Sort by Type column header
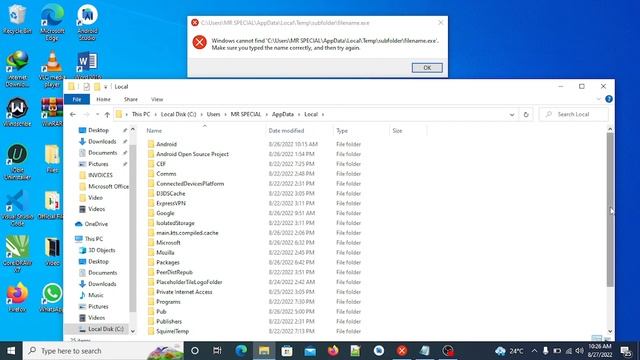640x360 pixels. pos(361,131)
